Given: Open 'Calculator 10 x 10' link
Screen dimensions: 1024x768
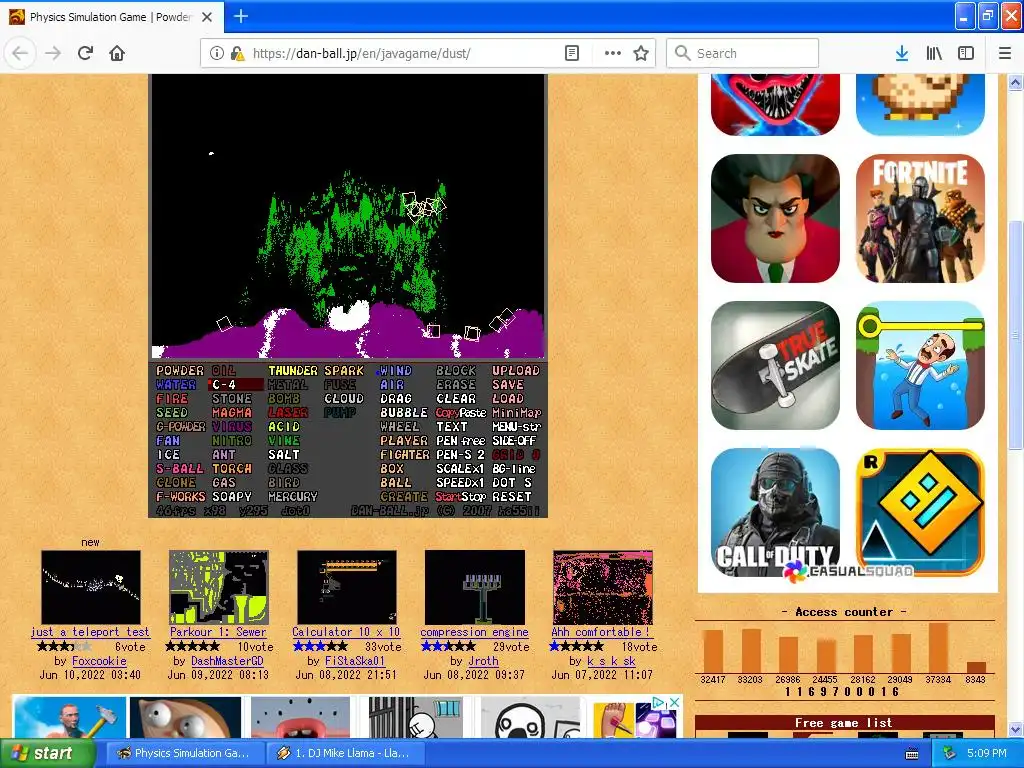Looking at the screenshot, I should click(x=346, y=632).
